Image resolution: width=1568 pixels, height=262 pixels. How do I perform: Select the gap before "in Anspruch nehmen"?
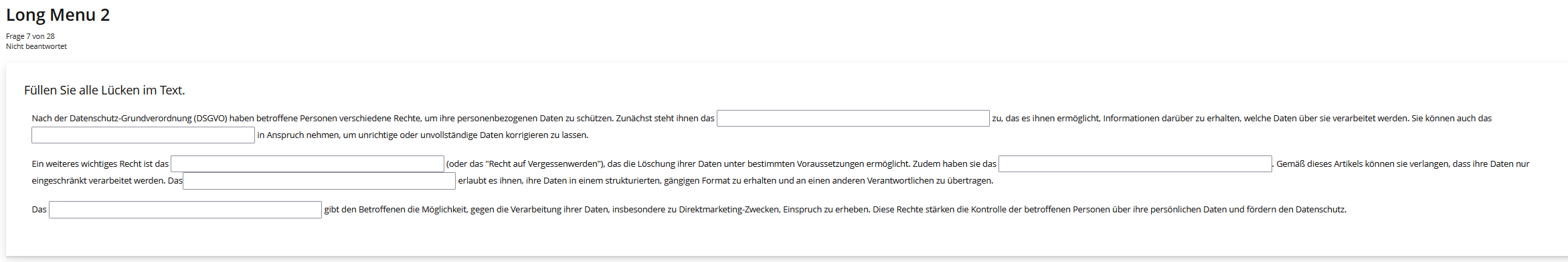coord(143,135)
